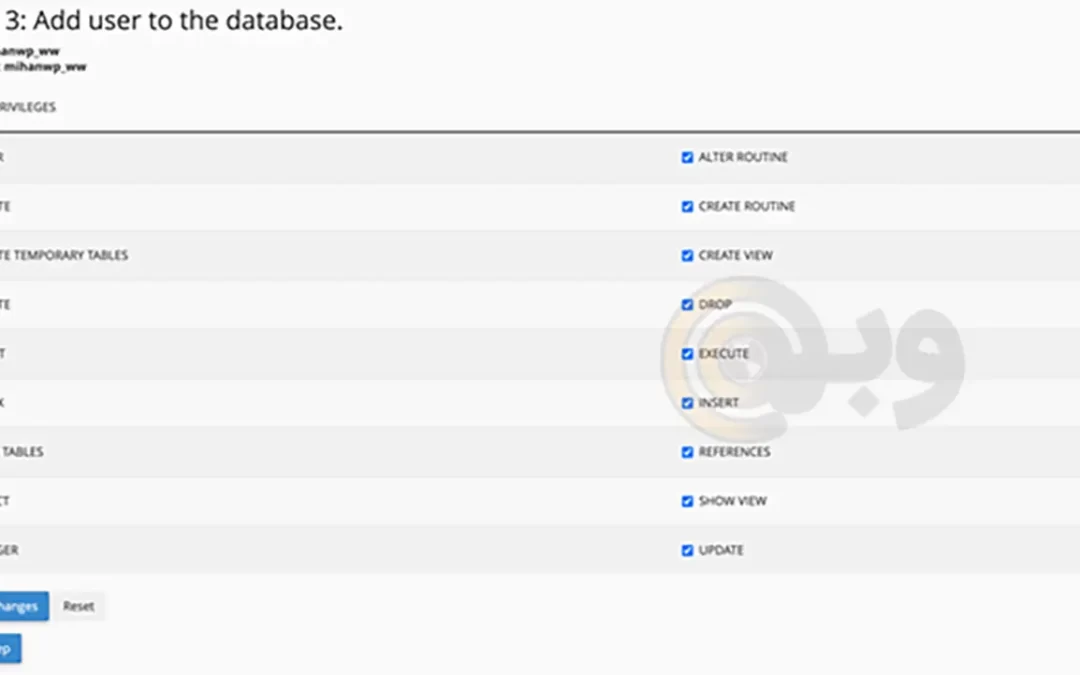The image size is (1080, 675).
Task: Click the CREATE TEMPORARY TABLES label
Action: (64, 256)
